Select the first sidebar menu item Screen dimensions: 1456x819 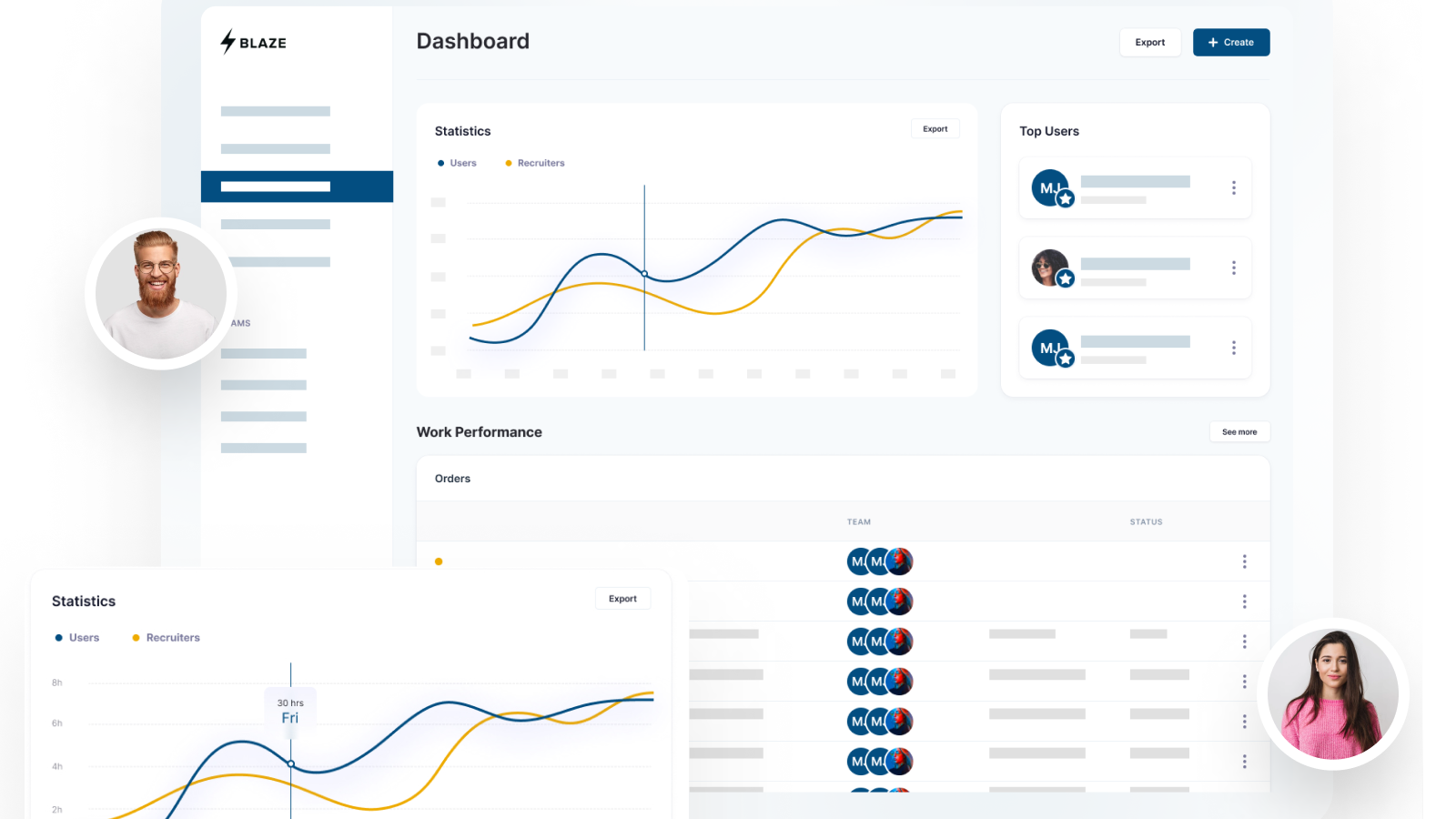276,111
